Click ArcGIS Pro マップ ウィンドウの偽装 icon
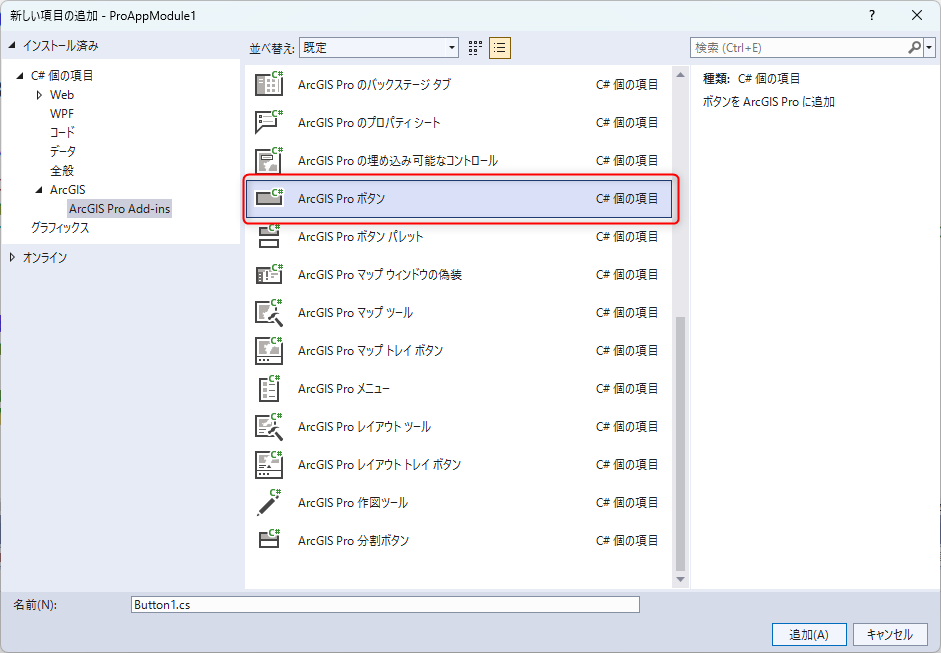The image size is (941, 653). [268, 274]
